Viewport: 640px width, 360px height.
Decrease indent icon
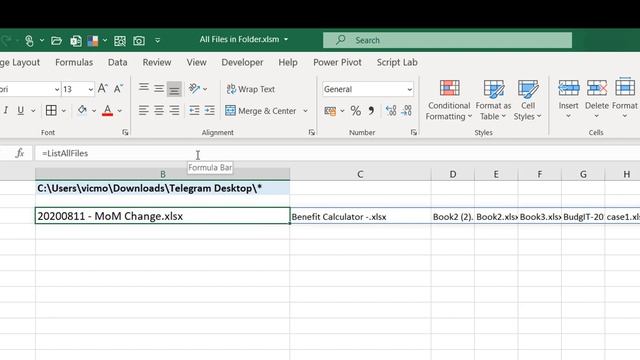click(194, 110)
